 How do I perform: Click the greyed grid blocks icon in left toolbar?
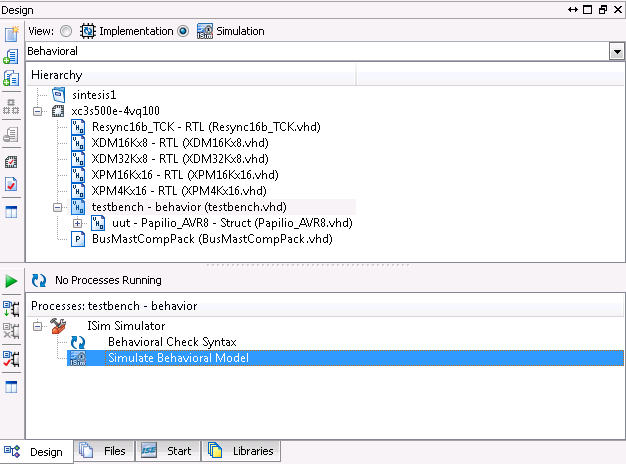click(x=11, y=107)
